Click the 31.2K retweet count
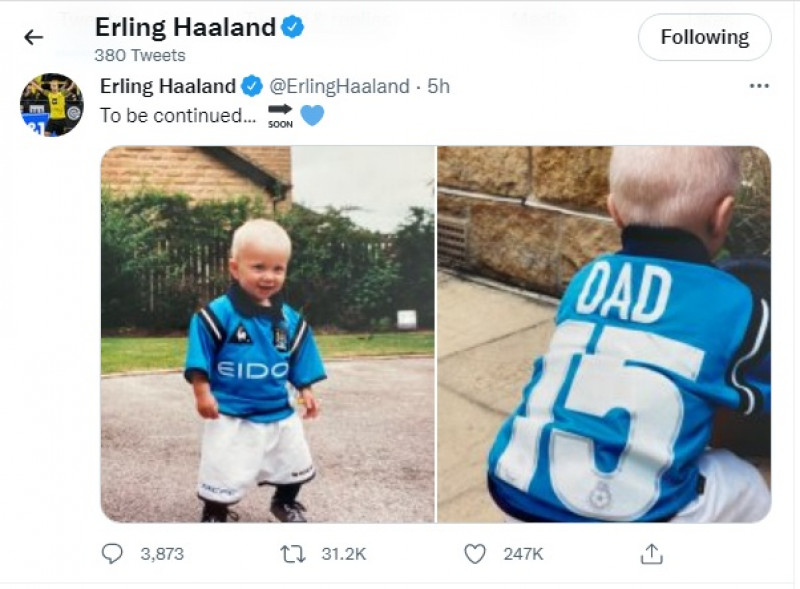The image size is (800, 589). [342, 553]
